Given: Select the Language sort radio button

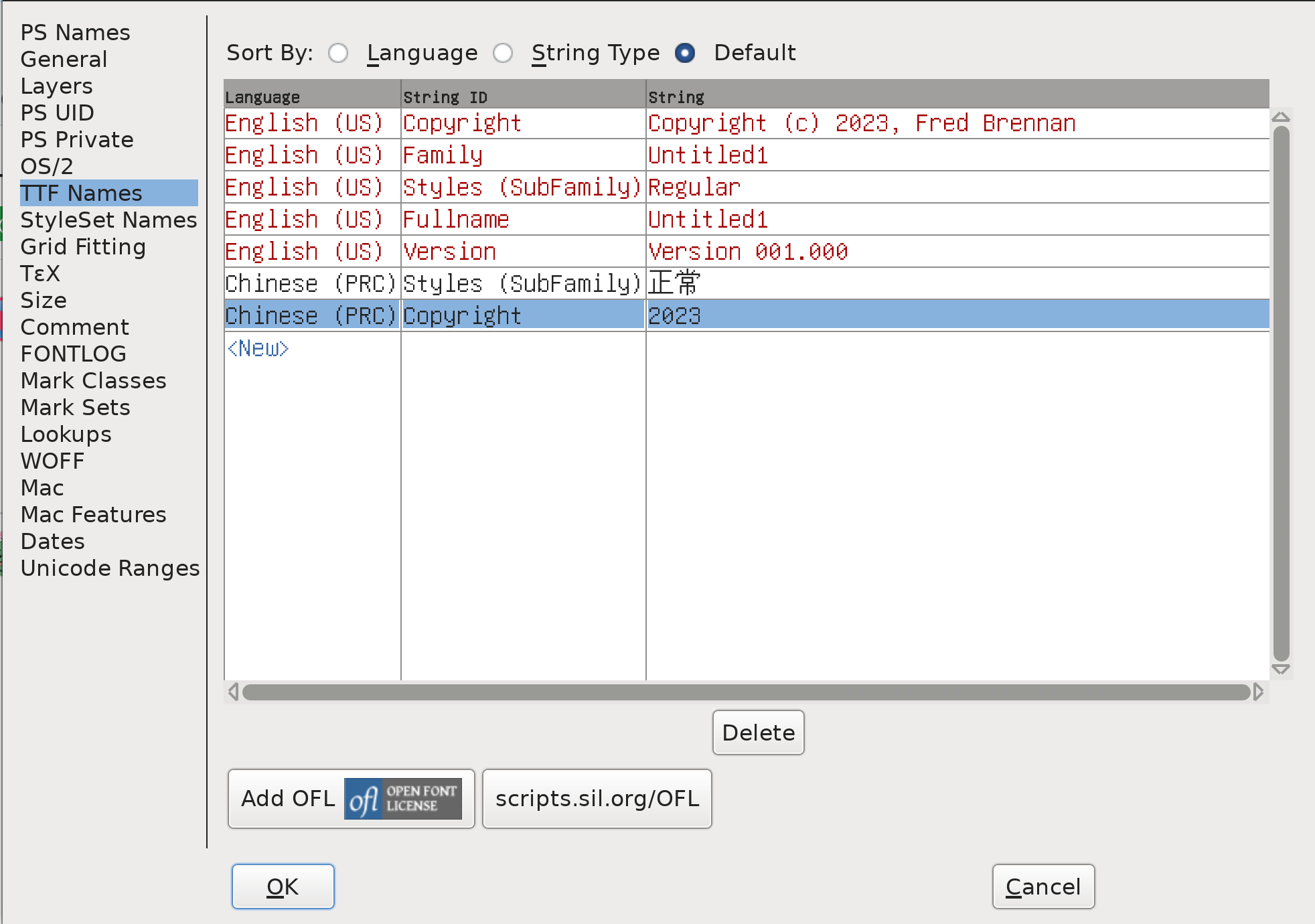Looking at the screenshot, I should click(x=338, y=53).
